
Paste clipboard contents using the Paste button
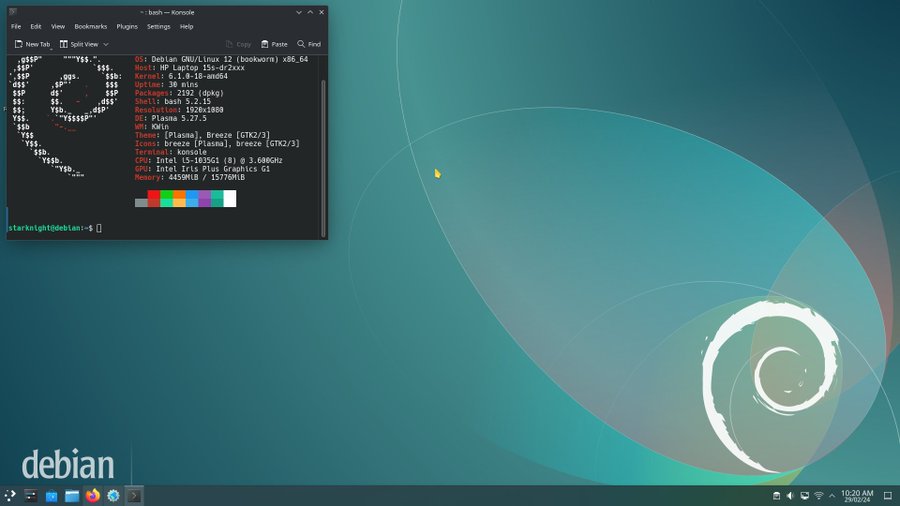tap(273, 44)
